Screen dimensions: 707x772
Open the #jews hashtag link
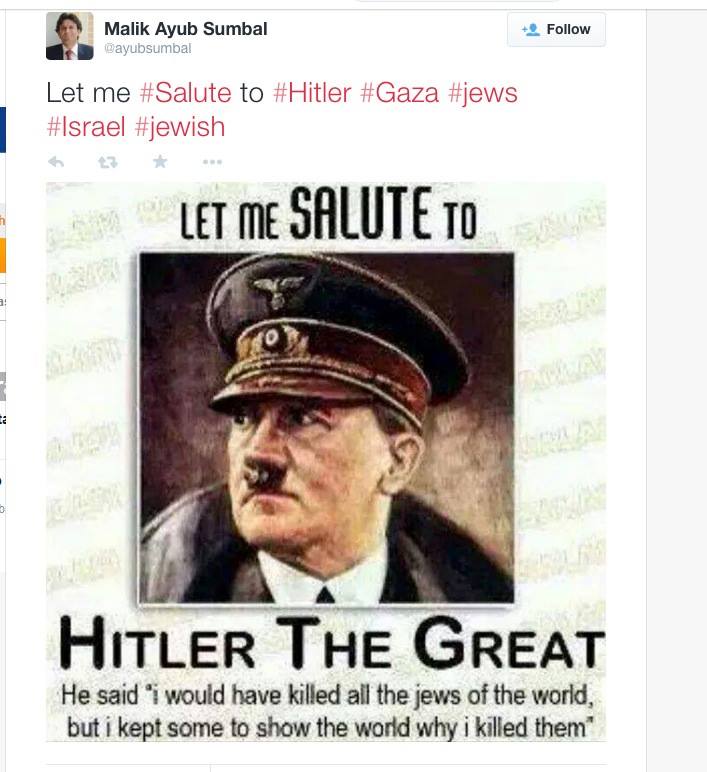(483, 94)
